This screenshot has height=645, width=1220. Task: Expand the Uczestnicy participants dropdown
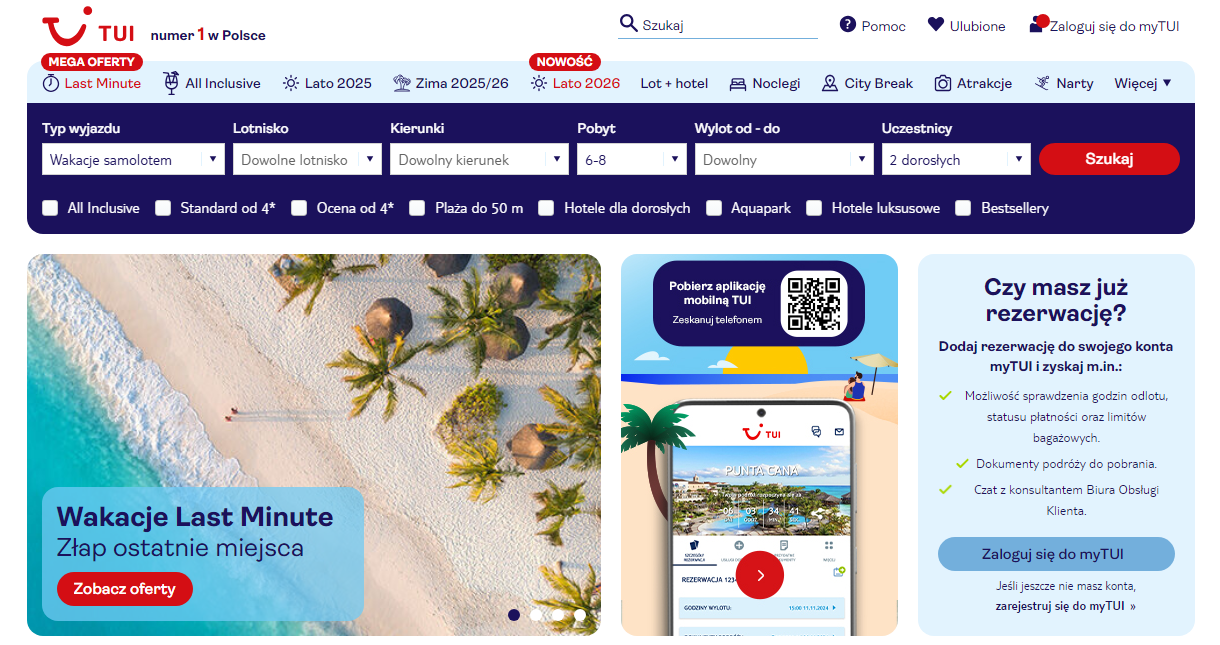[x=956, y=159]
